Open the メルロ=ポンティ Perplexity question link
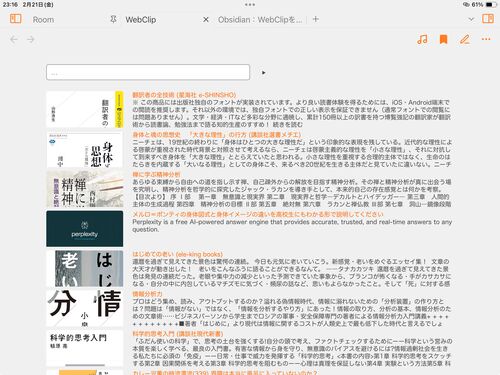Screen dimensions: 500x375 [258, 214]
